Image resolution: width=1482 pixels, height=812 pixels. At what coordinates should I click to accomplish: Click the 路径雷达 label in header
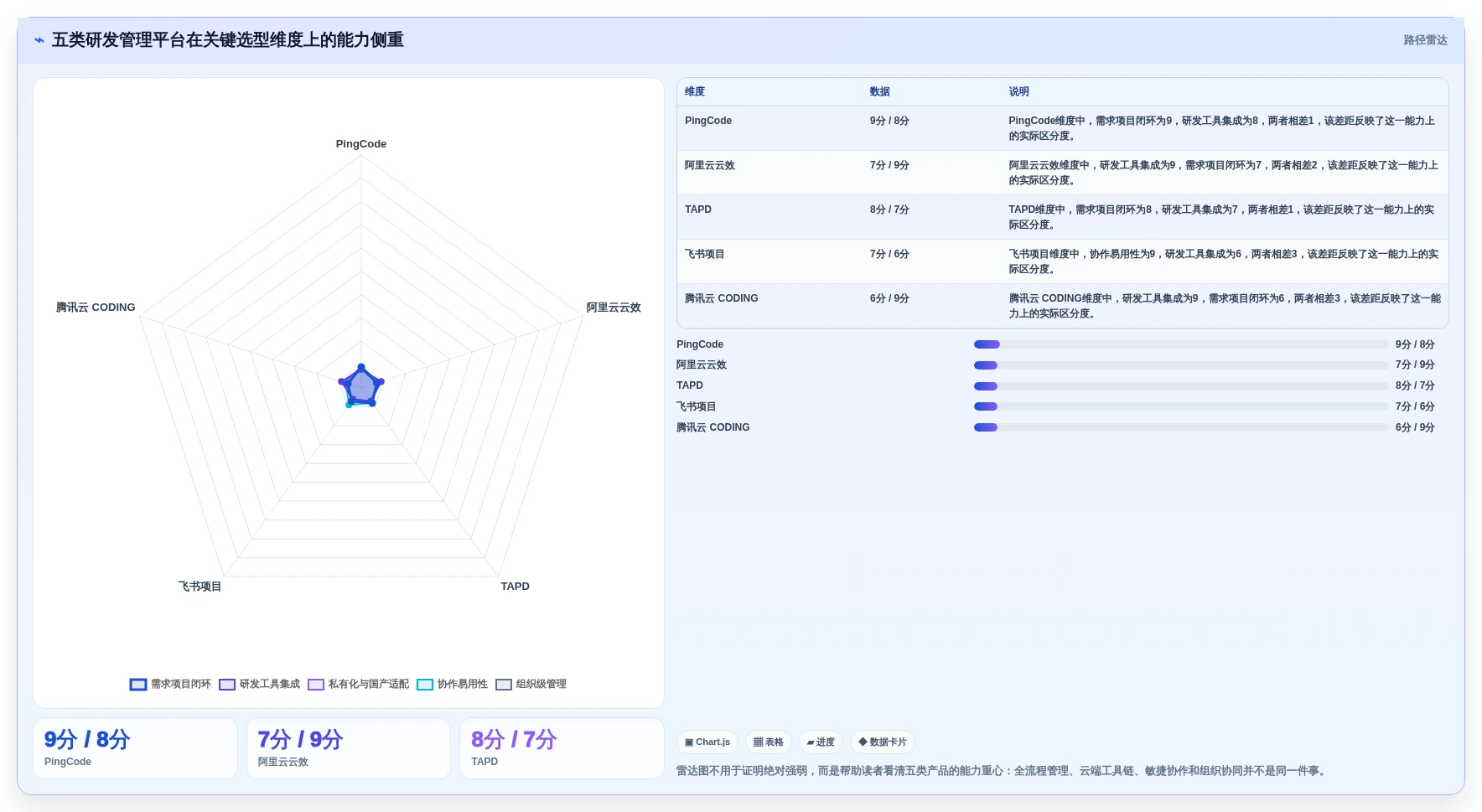(x=1425, y=40)
